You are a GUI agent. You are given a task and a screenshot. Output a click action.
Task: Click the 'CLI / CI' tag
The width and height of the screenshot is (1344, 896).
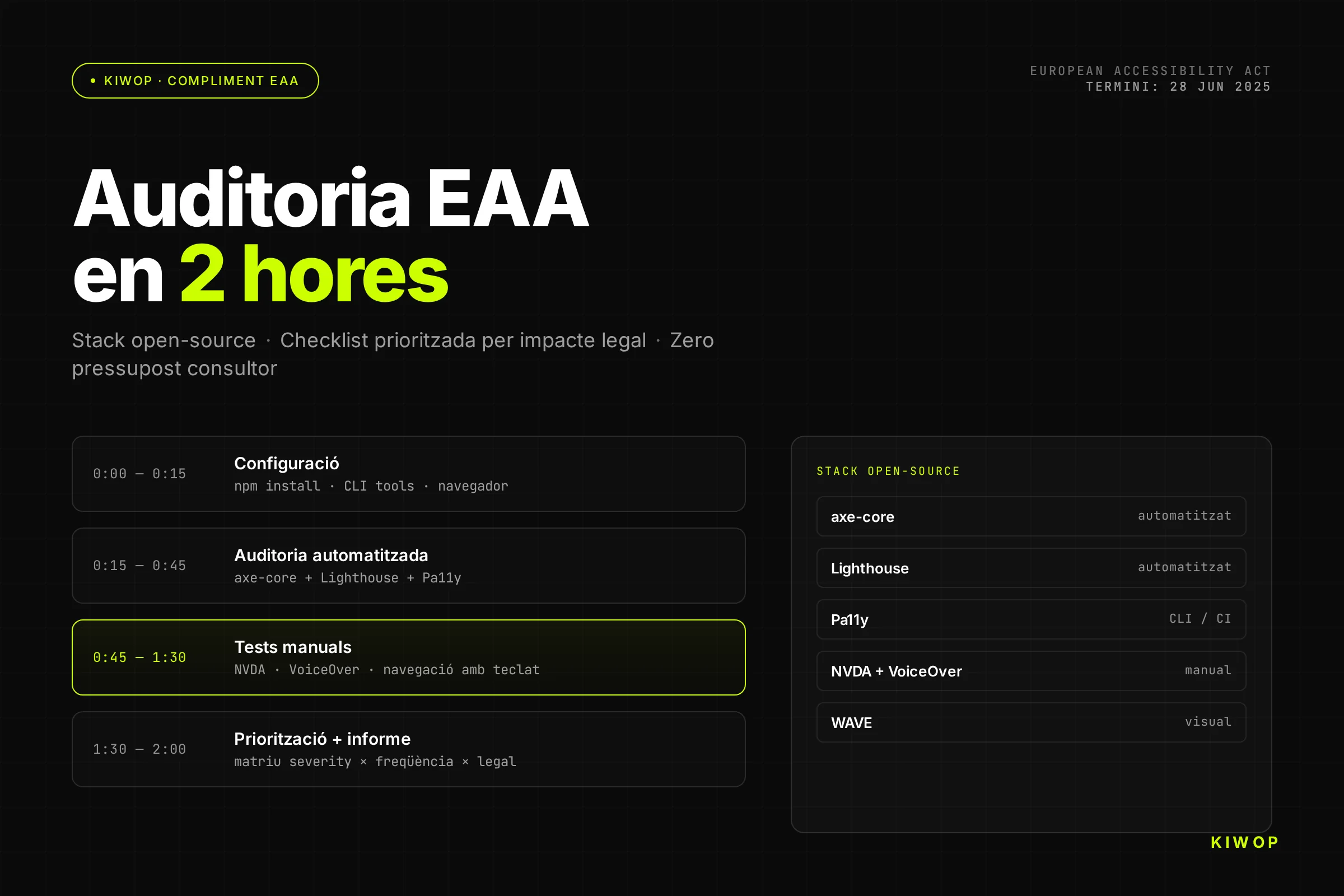tap(1200, 619)
